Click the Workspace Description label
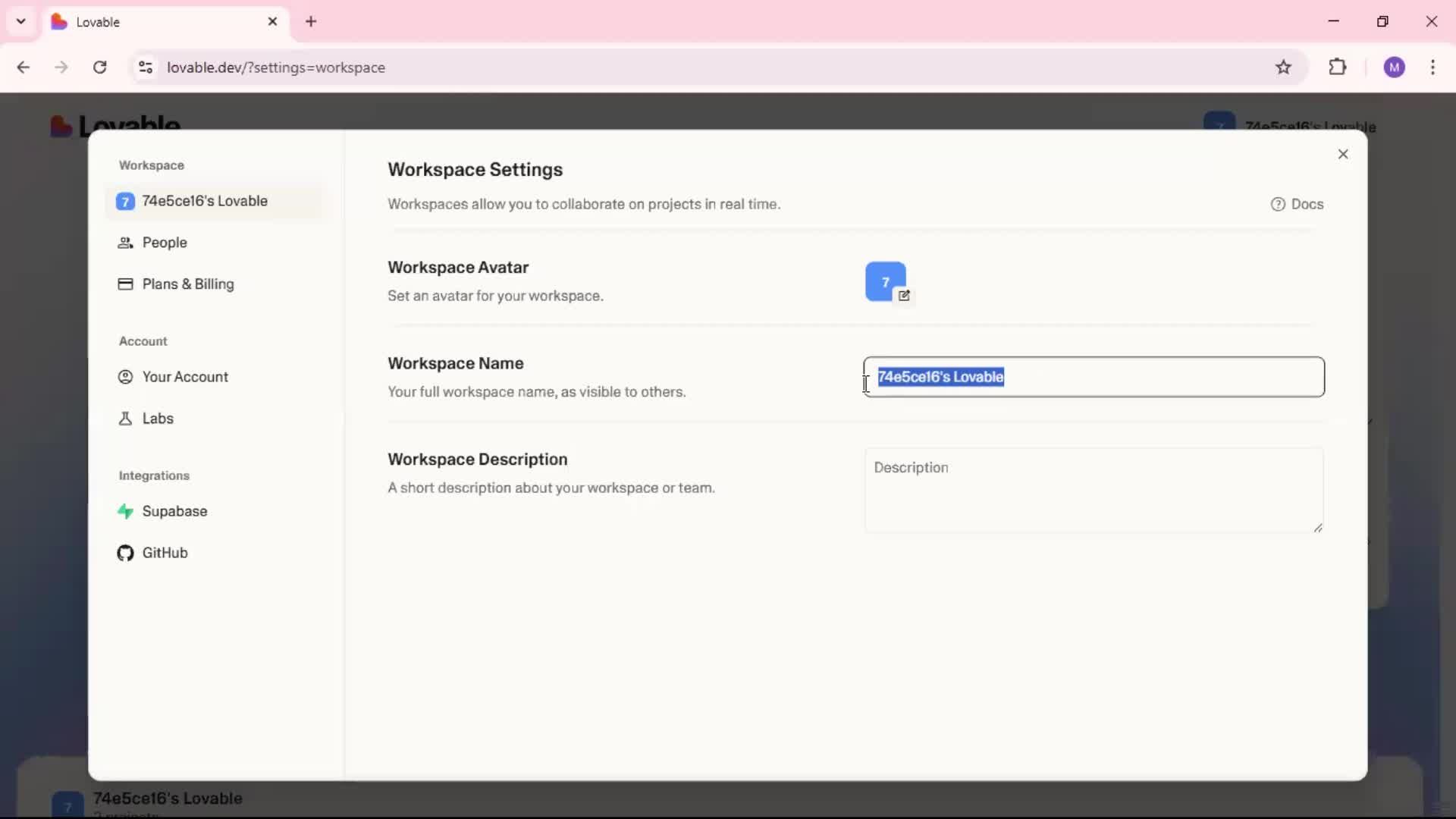The height and width of the screenshot is (819, 1456). tap(478, 460)
